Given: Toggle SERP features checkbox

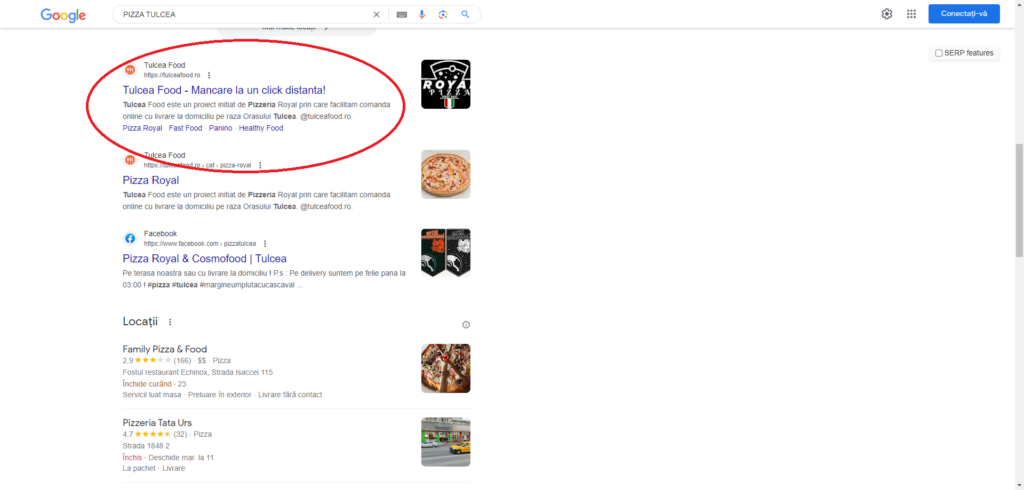Looking at the screenshot, I should pyautogui.click(x=938, y=53).
